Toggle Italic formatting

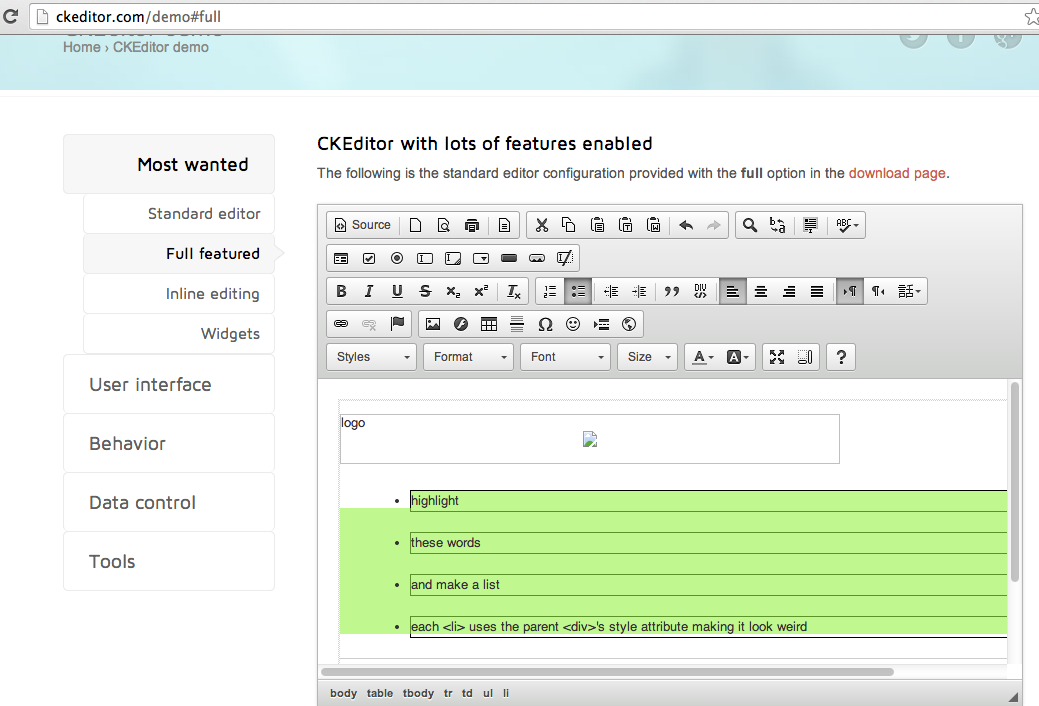pyautogui.click(x=369, y=291)
